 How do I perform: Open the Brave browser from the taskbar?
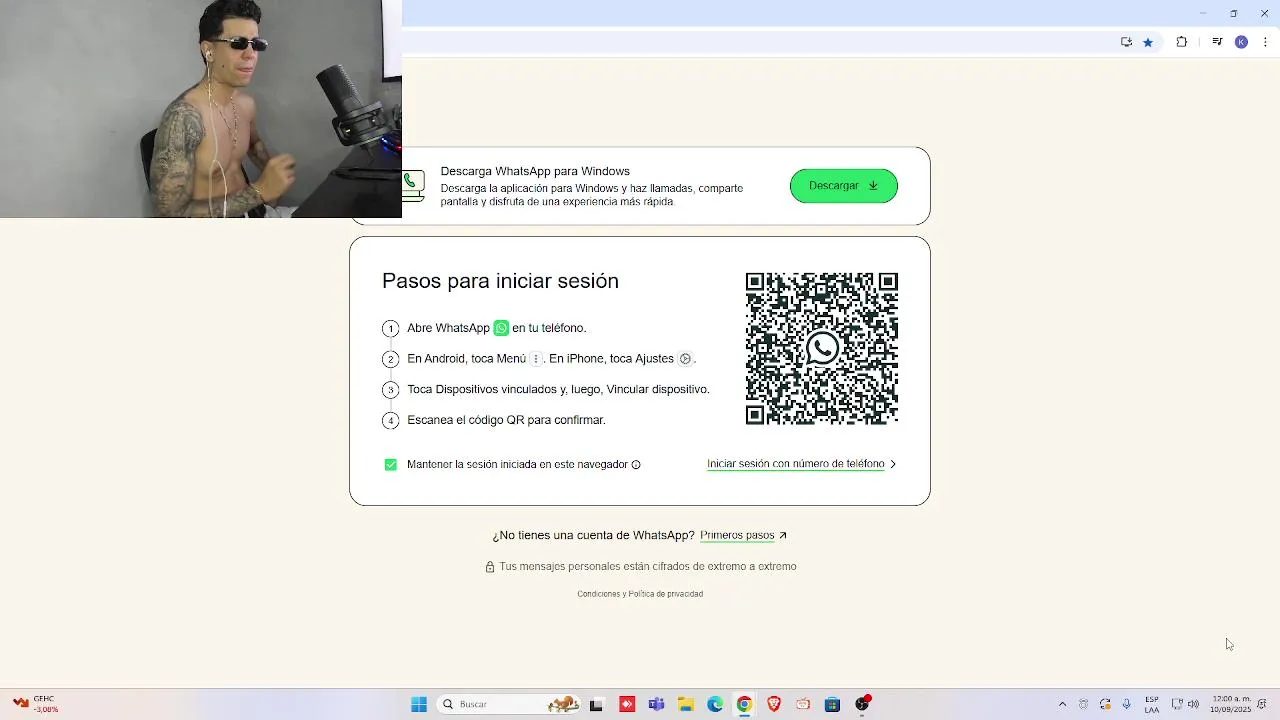coord(774,704)
